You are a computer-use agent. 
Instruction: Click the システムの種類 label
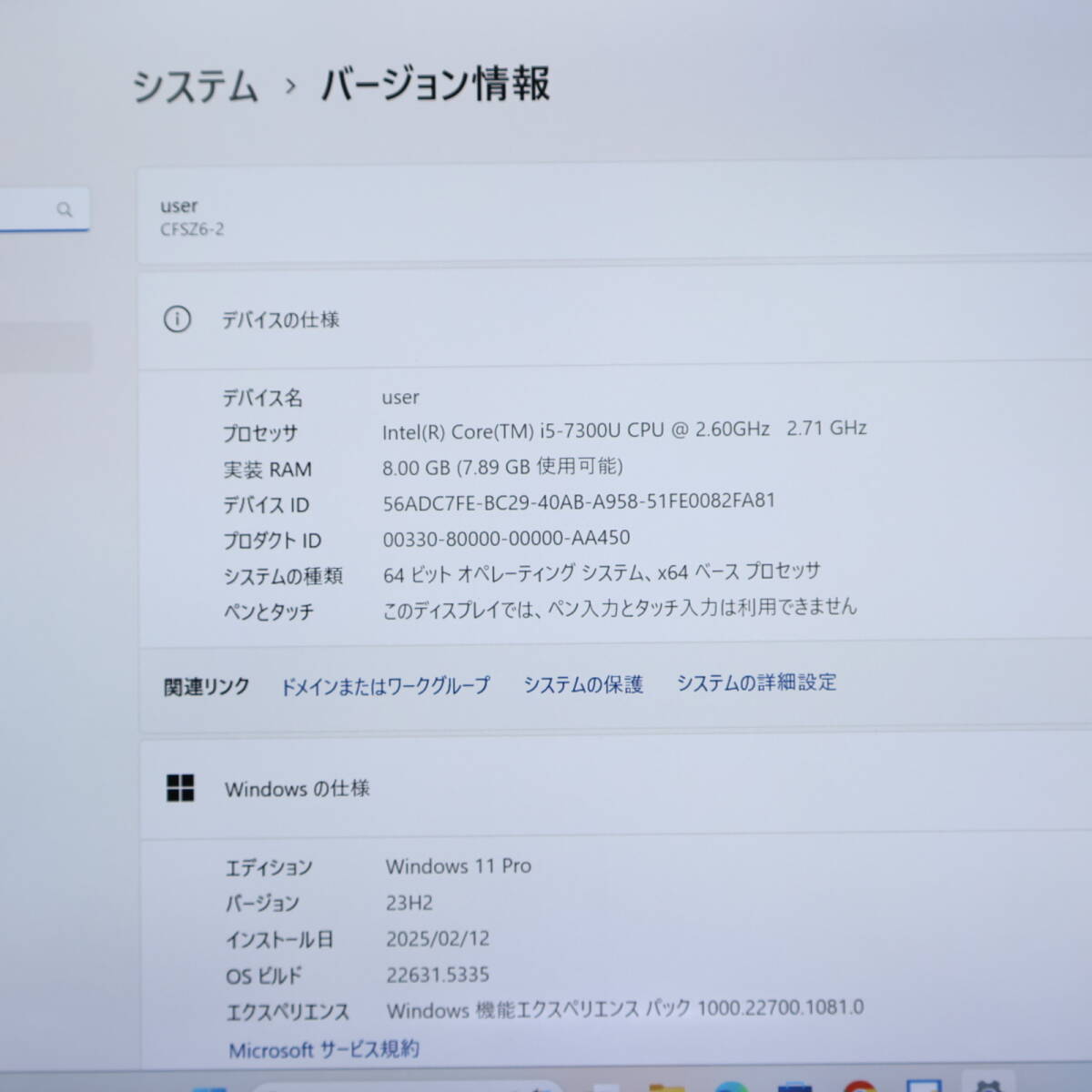(283, 576)
